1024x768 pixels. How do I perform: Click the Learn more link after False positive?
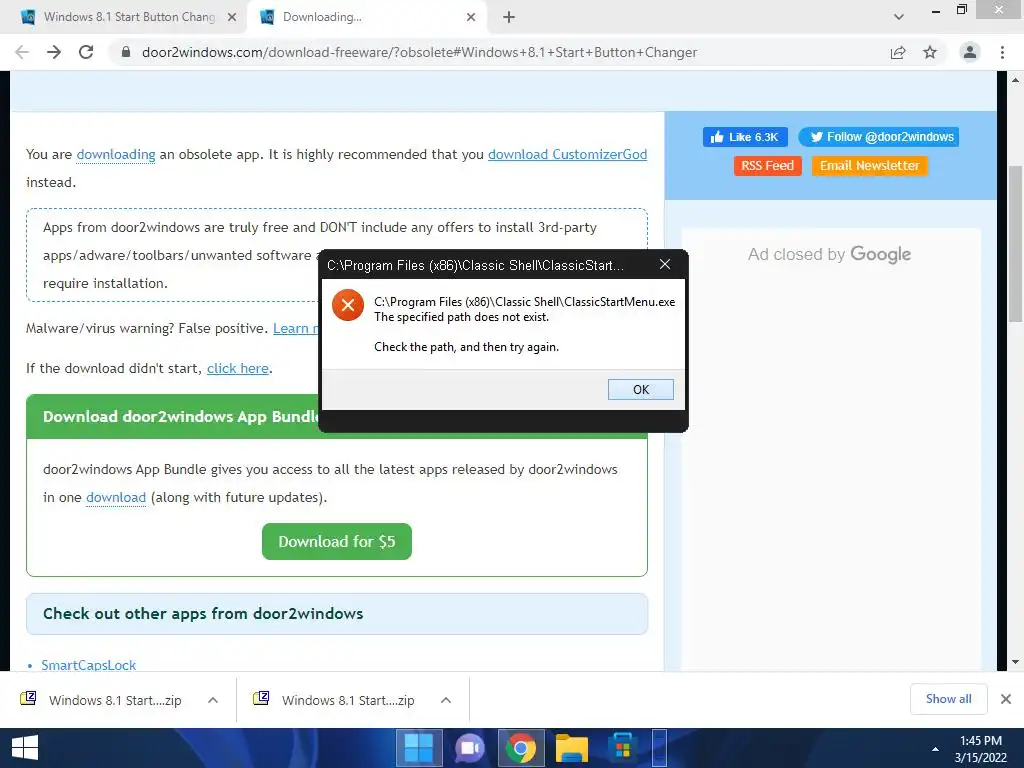pos(296,328)
